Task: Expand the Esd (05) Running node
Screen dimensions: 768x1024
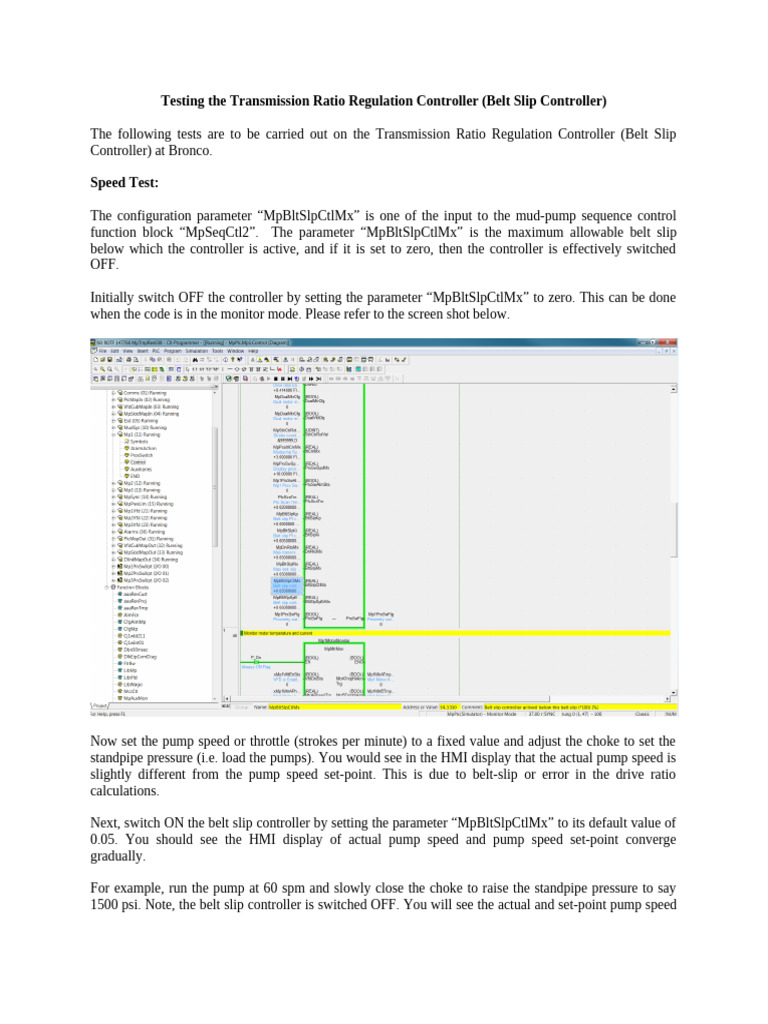Action: pos(114,421)
